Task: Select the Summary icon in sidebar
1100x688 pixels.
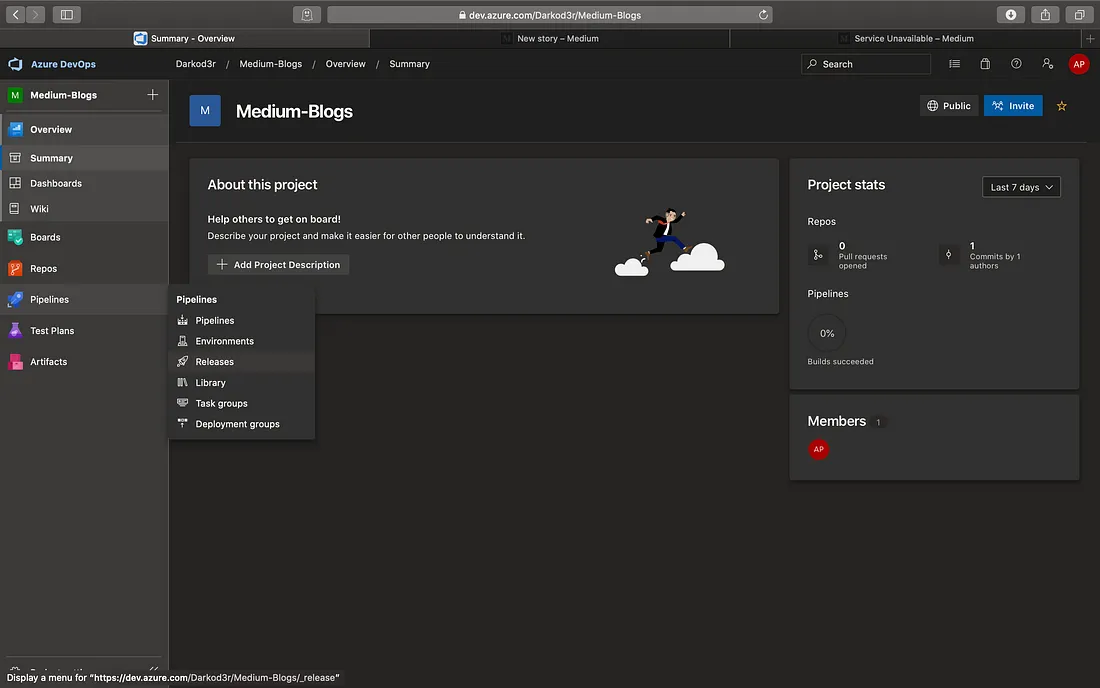Action: [15, 158]
